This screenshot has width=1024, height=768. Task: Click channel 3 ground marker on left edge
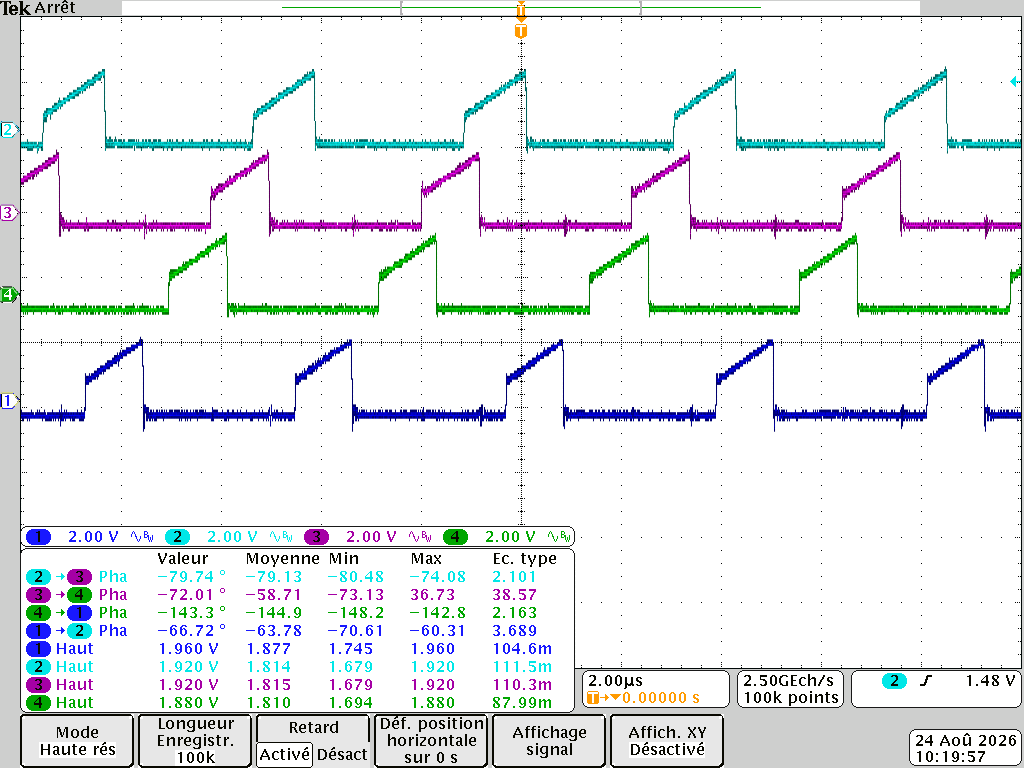8,212
